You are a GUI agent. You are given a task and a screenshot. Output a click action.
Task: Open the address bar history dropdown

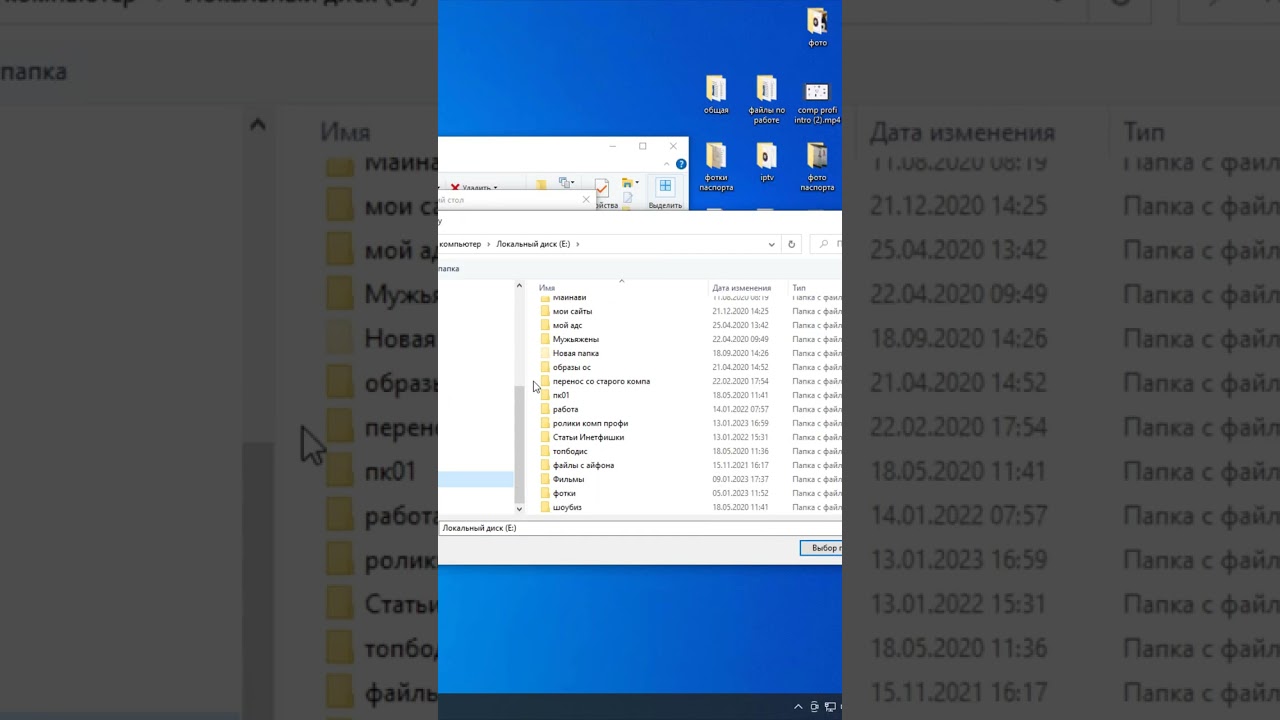click(x=771, y=244)
